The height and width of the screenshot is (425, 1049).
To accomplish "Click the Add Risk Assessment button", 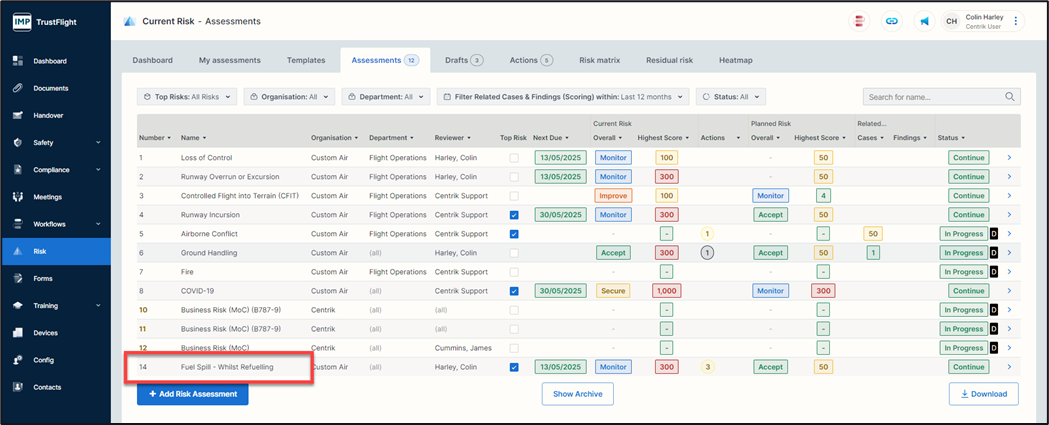I will click(x=192, y=394).
